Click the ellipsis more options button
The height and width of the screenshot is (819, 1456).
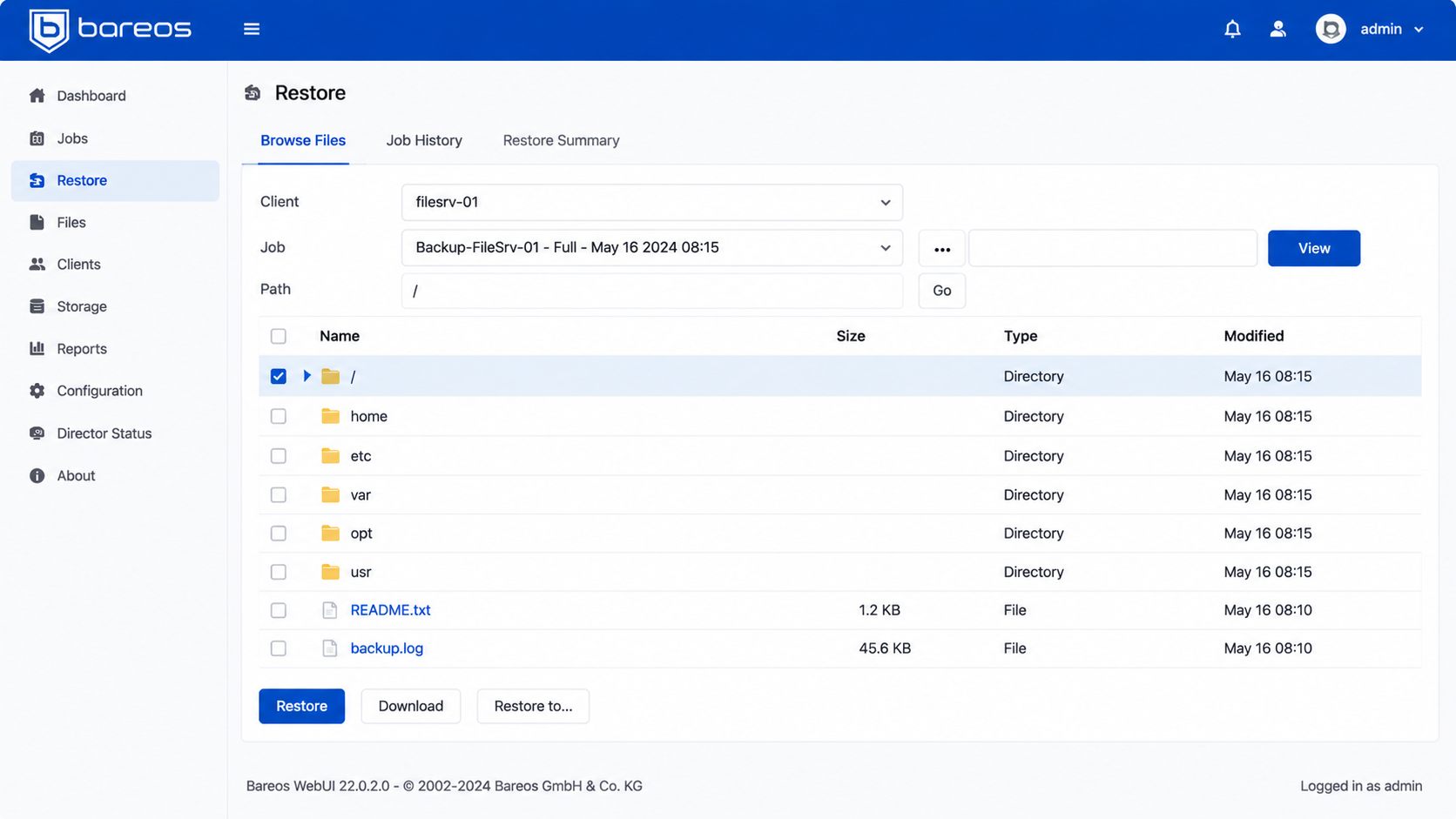tap(941, 249)
